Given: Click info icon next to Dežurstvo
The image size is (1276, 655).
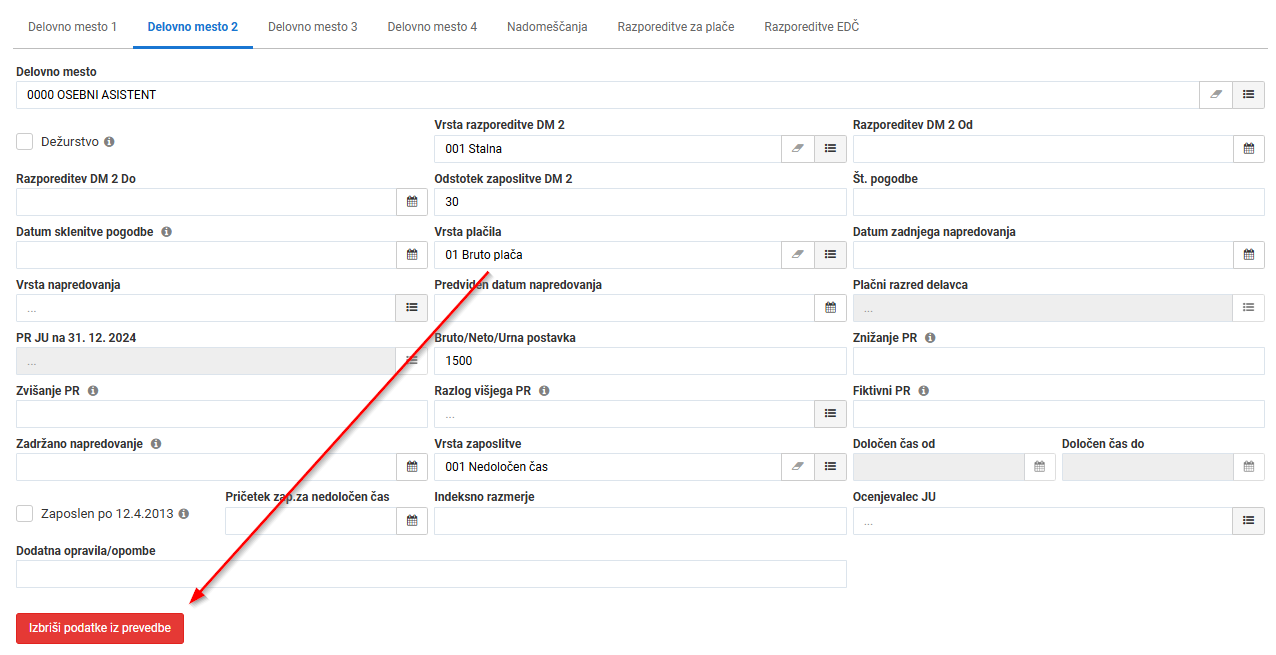Looking at the screenshot, I should point(109,142).
